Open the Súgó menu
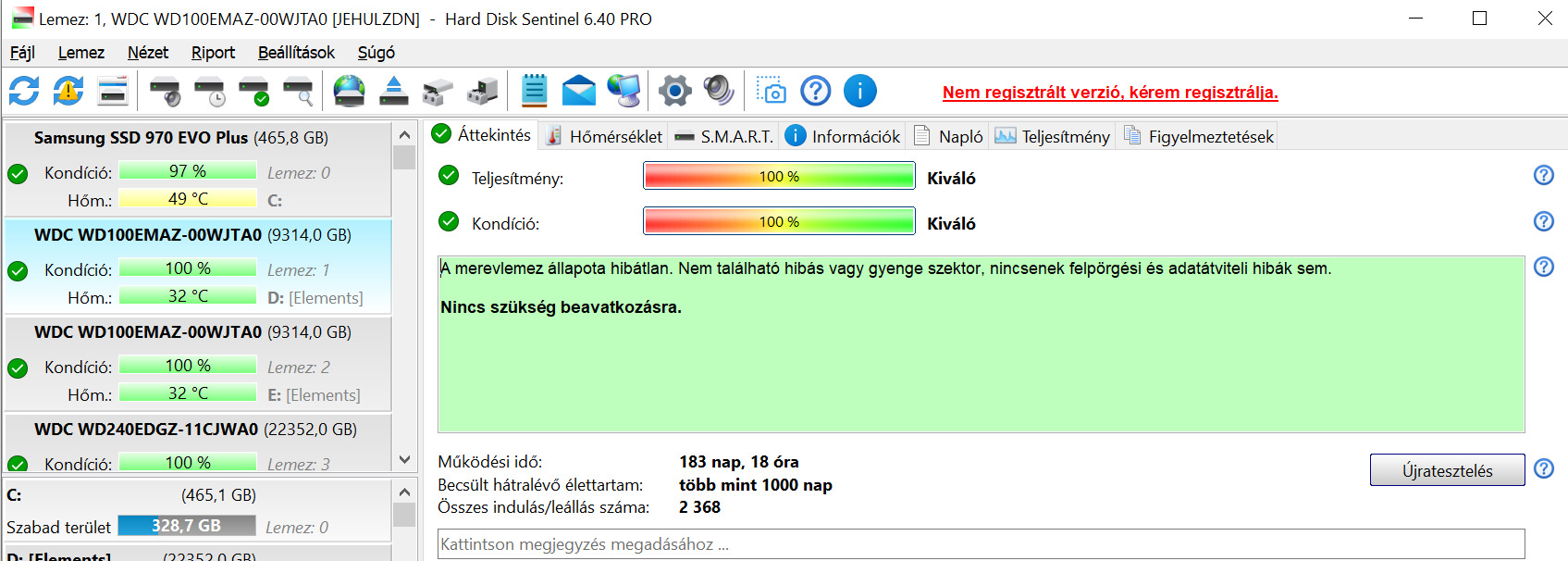This screenshot has width=1568, height=561. pos(377,53)
